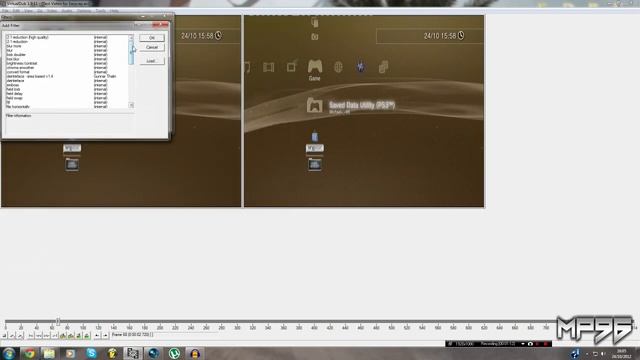Viewport: 640px width, 360px height.
Task: Open Windows Explorer folder from taskbar
Action: (49, 353)
